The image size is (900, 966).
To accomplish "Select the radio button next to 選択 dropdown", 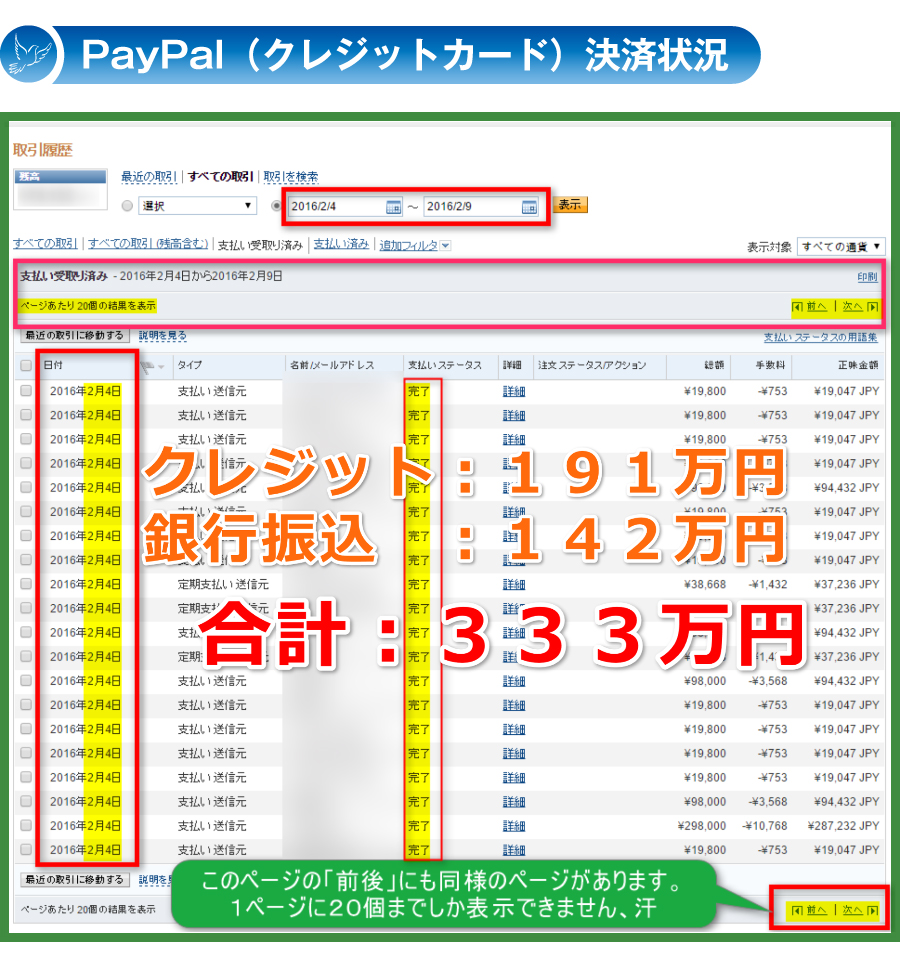I will (127, 206).
